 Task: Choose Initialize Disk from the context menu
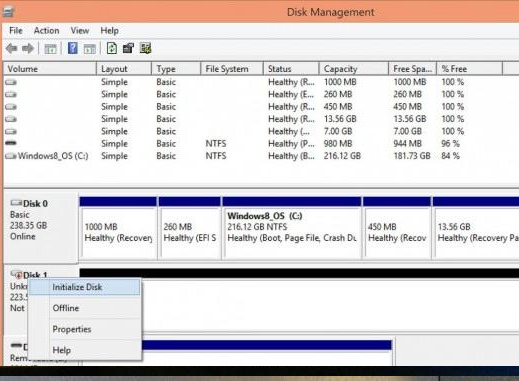tap(84, 287)
